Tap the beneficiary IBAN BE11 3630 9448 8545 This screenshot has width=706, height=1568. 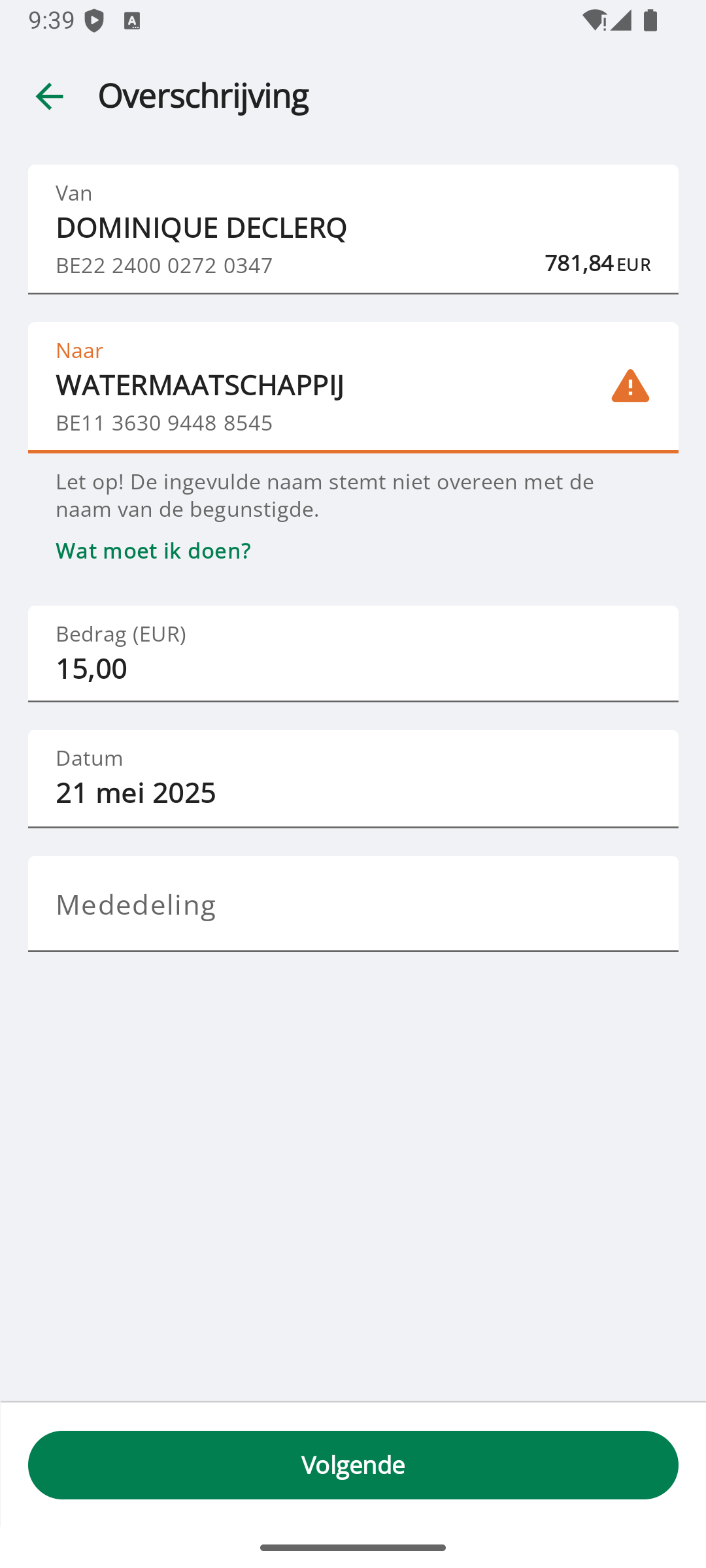click(x=164, y=423)
